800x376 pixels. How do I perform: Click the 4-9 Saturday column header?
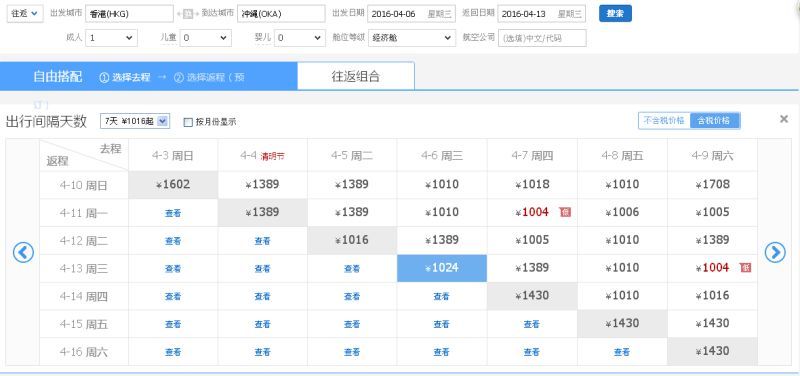(x=712, y=156)
